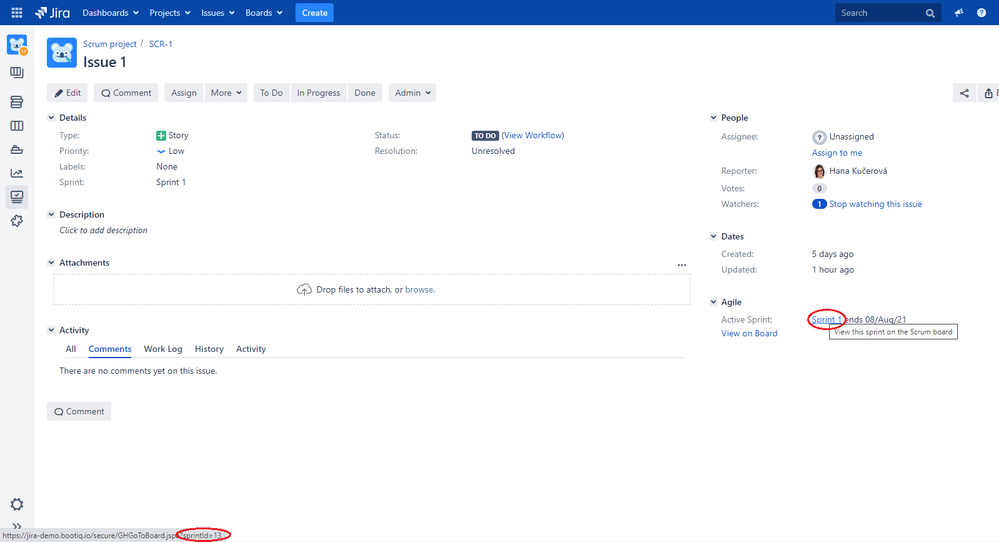999x542 pixels.
Task: Collapse the Activity section
Action: [51, 330]
